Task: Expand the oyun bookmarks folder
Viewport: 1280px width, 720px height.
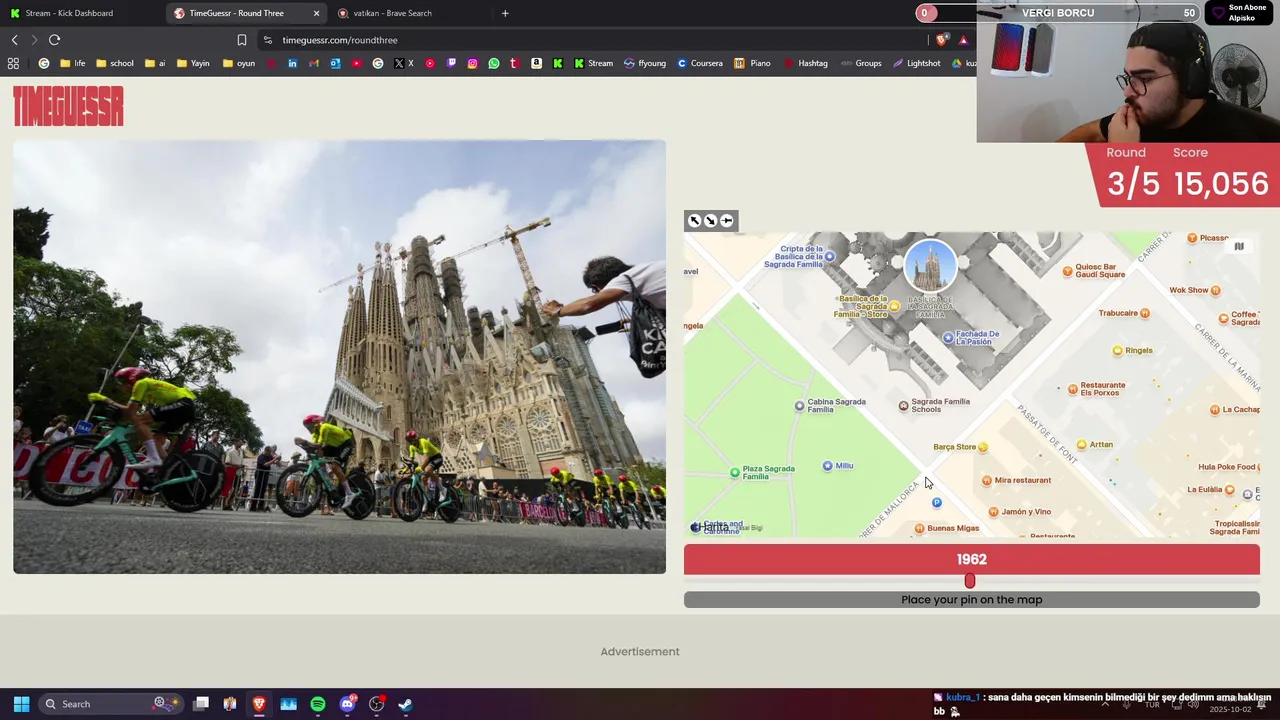Action: click(239, 63)
